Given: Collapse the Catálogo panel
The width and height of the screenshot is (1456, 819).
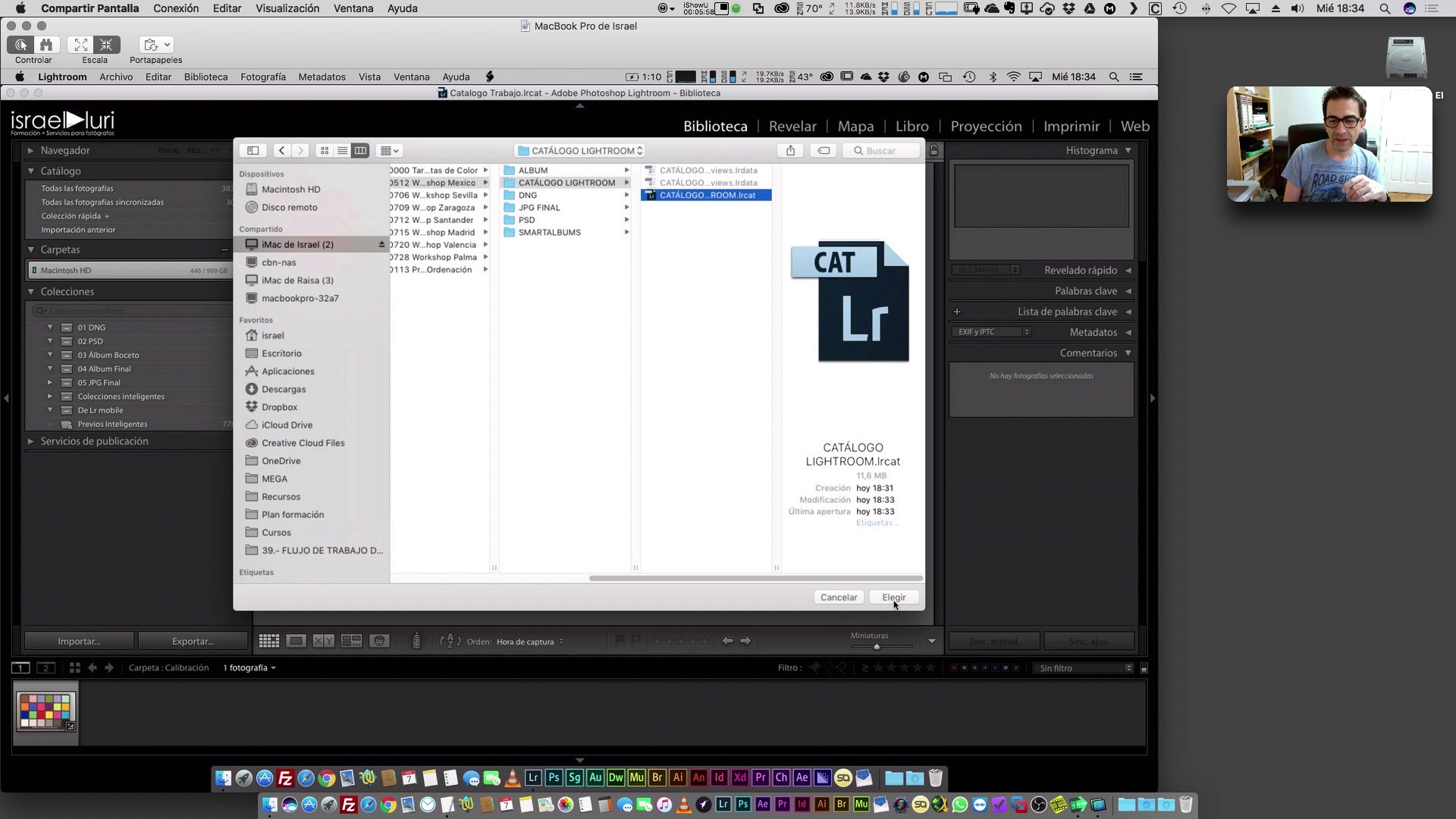Looking at the screenshot, I should pyautogui.click(x=30, y=171).
